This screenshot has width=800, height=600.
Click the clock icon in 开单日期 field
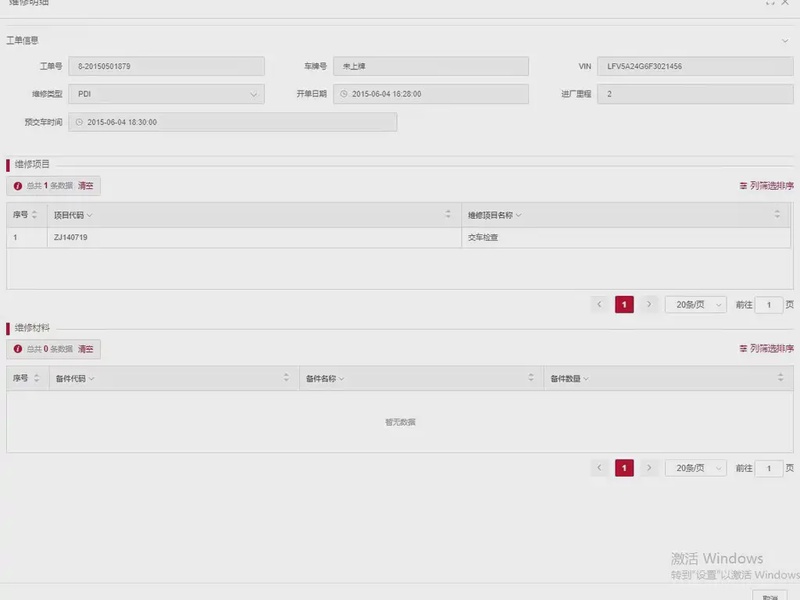tap(343, 94)
